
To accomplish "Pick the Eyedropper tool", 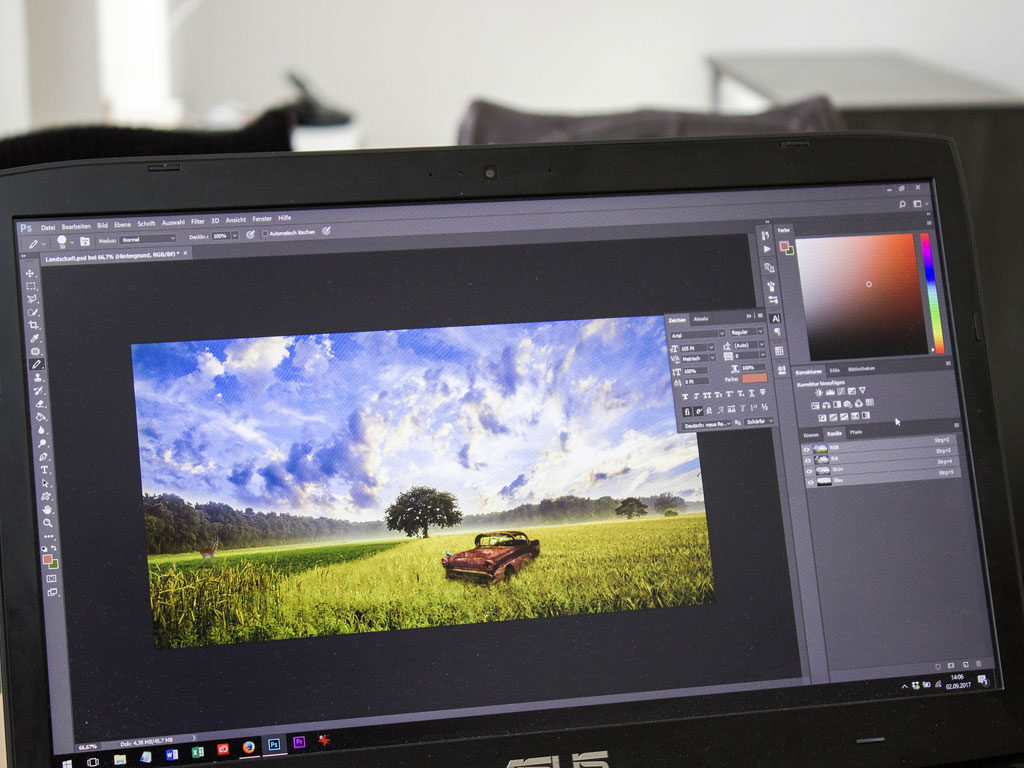I will 35,338.
